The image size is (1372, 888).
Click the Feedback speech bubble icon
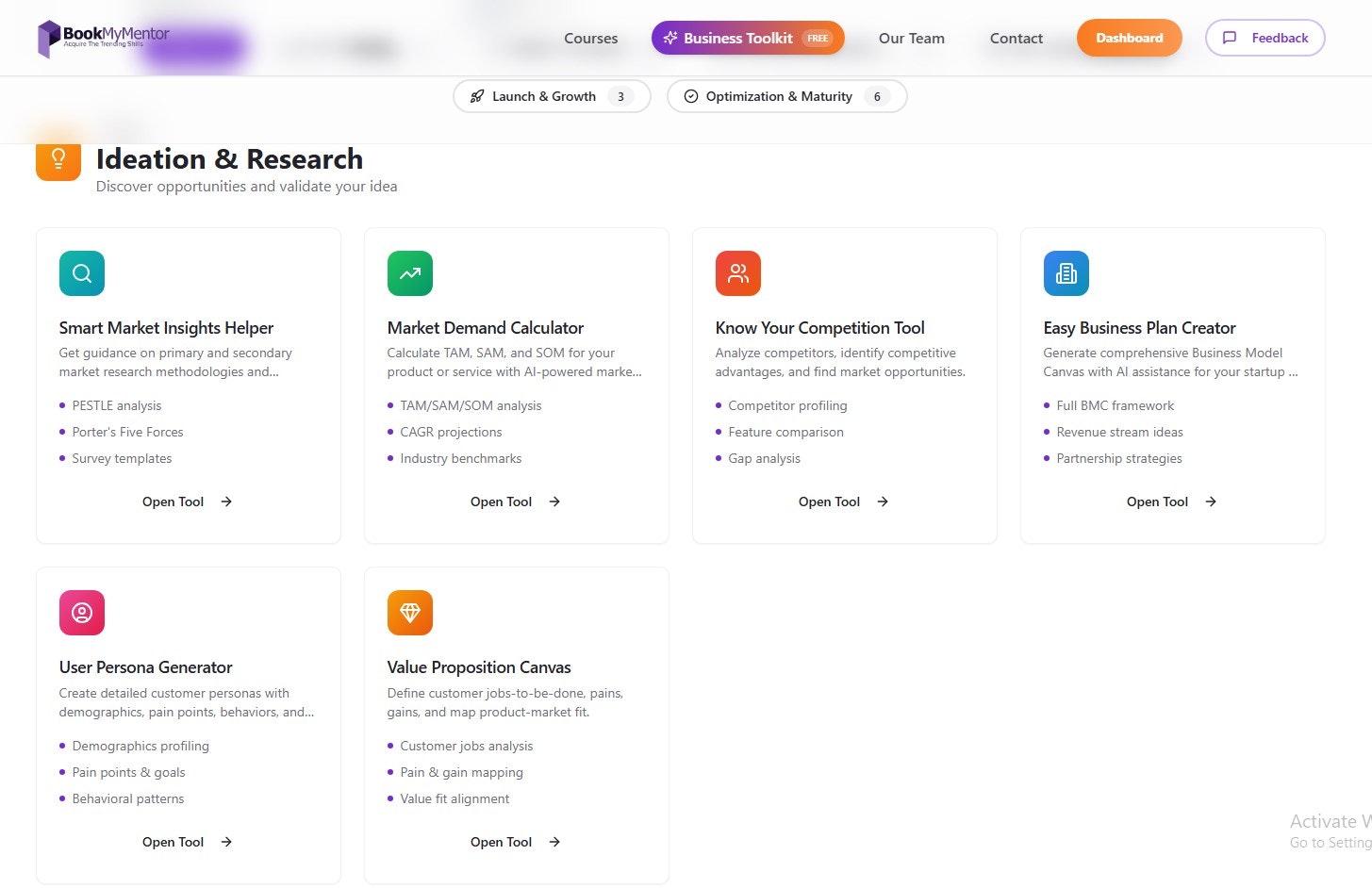[1230, 38]
